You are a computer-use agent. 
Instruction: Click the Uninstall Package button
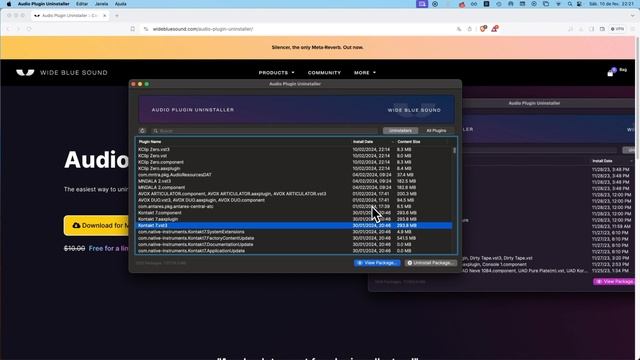point(431,263)
